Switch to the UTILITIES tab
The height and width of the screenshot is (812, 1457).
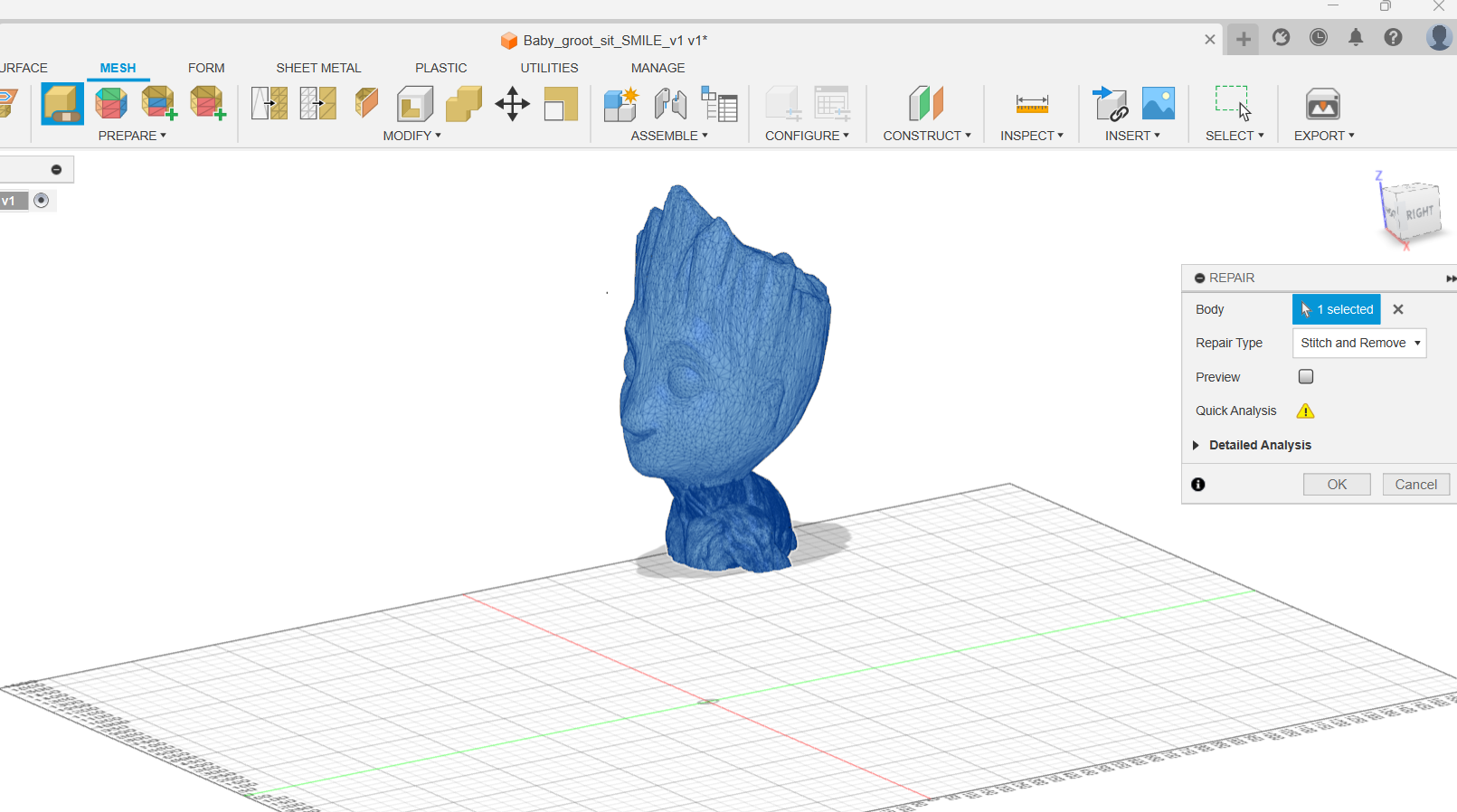pos(549,68)
